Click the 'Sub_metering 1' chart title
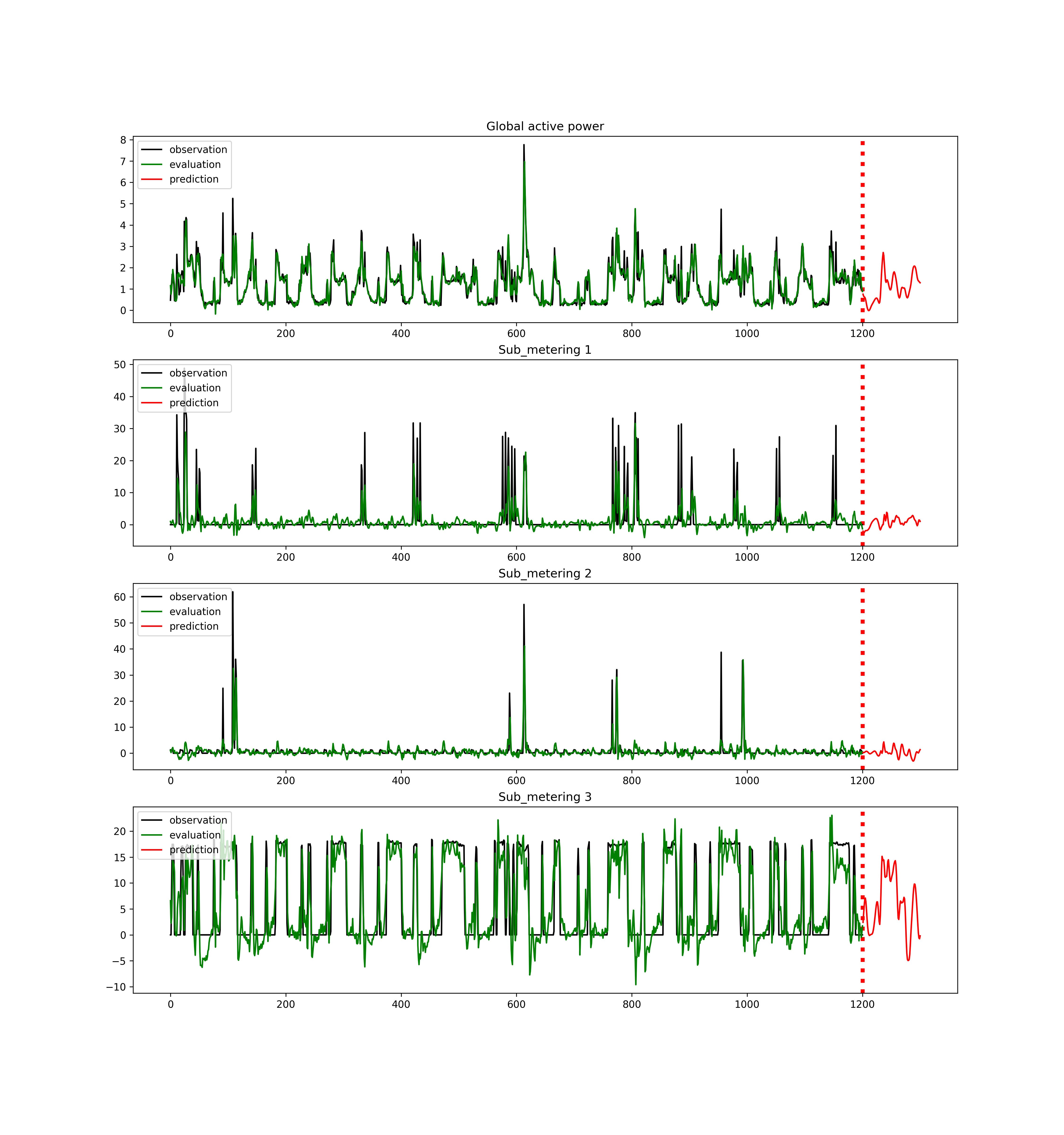This screenshot has width=1064, height=1135. coord(545,349)
